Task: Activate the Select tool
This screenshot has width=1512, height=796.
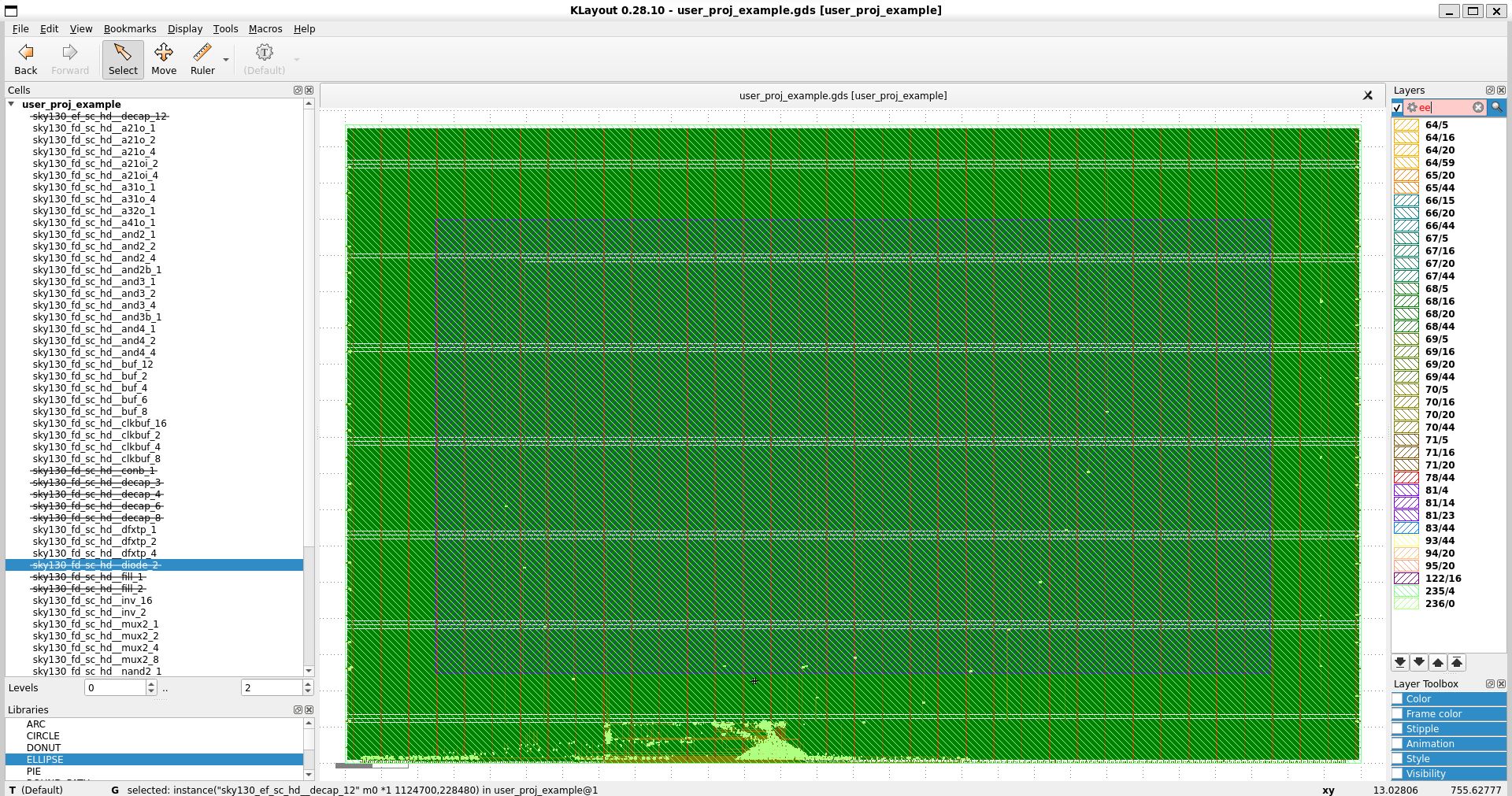Action: [123, 60]
